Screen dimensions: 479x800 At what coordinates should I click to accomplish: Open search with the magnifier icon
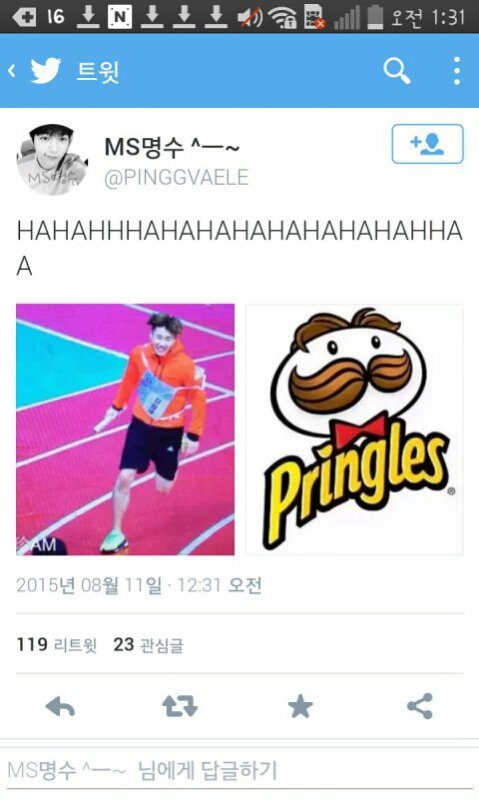[x=397, y=70]
